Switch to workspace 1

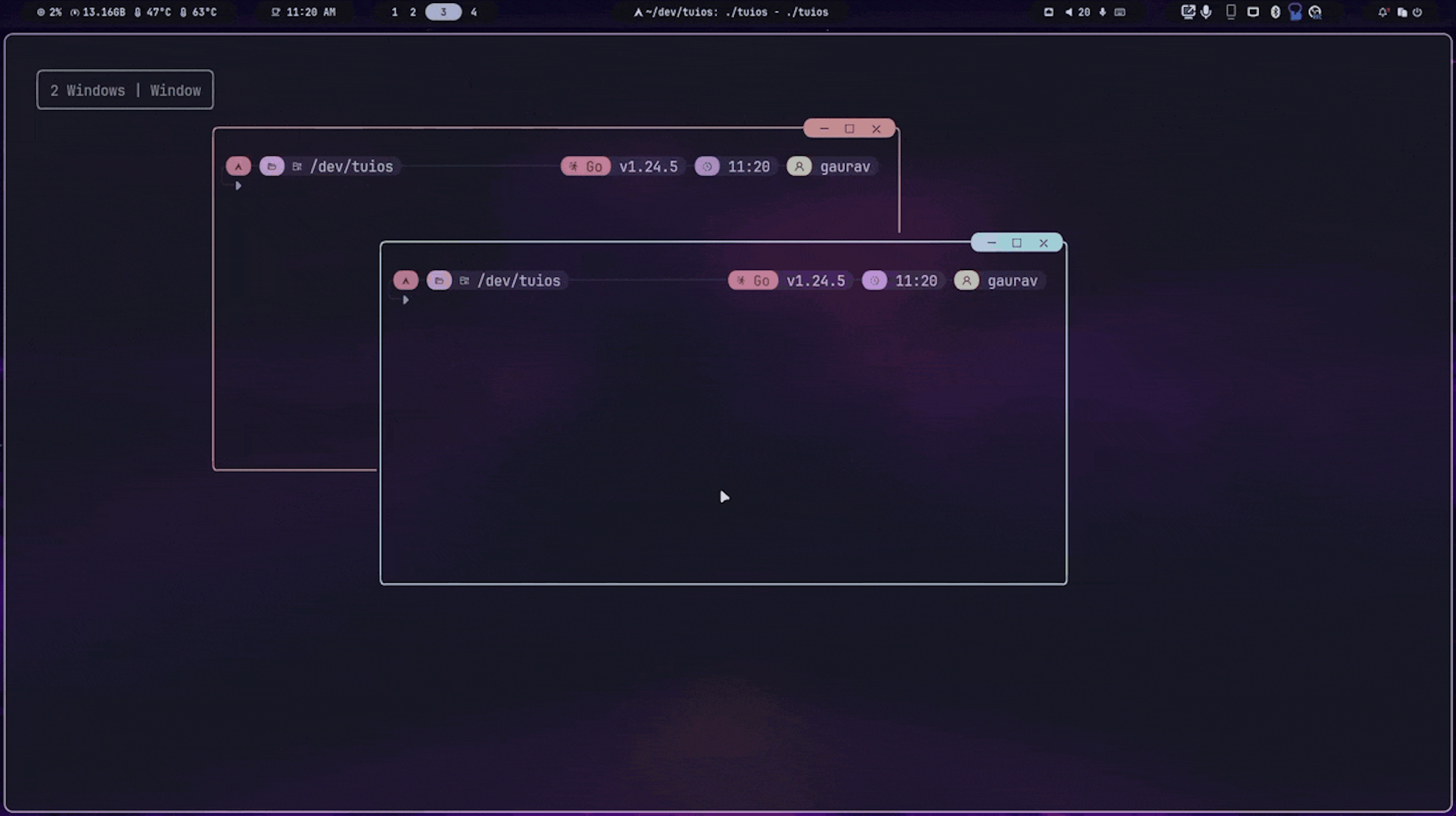point(394,12)
